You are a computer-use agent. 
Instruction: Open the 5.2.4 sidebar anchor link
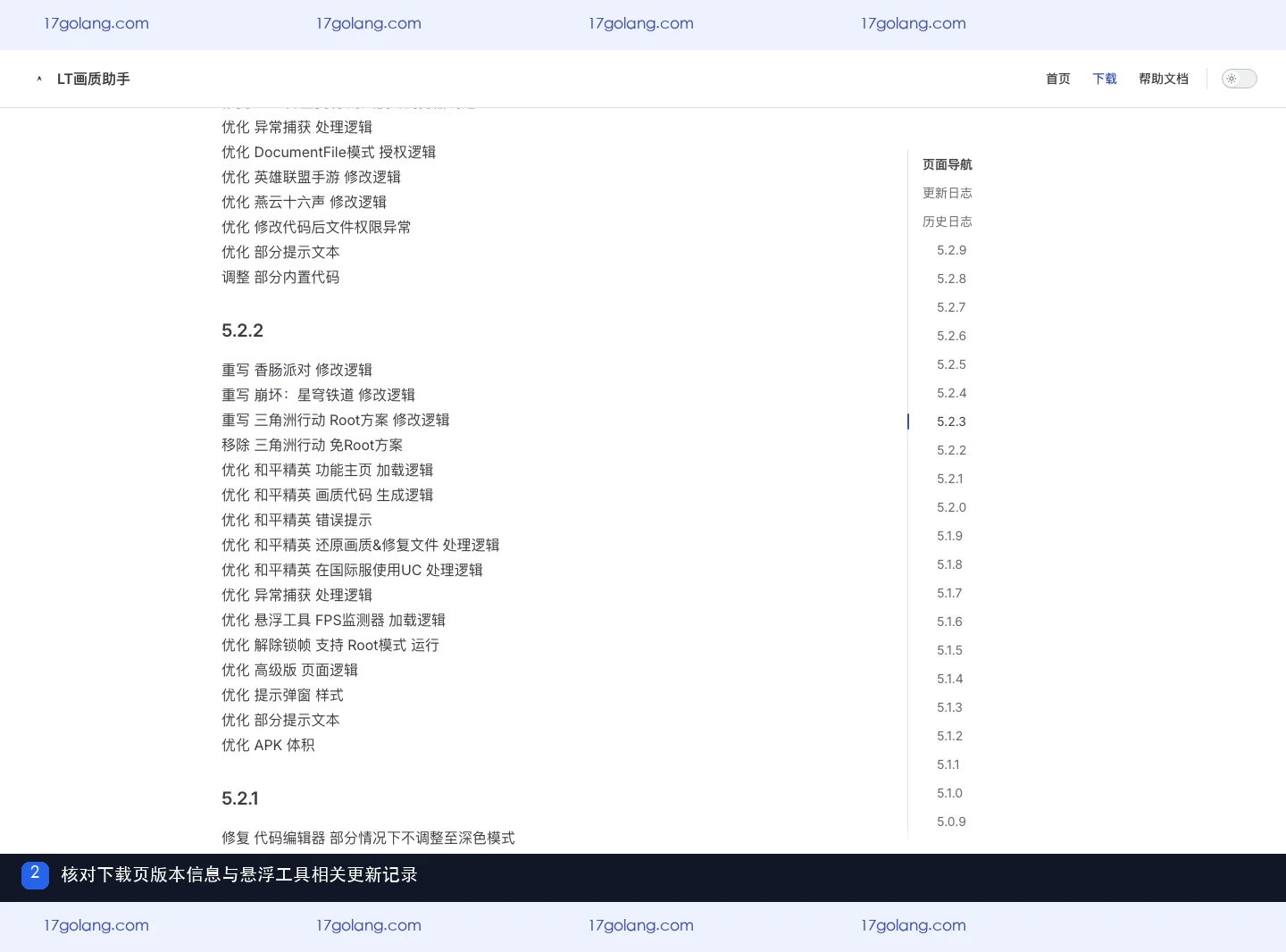point(952,393)
